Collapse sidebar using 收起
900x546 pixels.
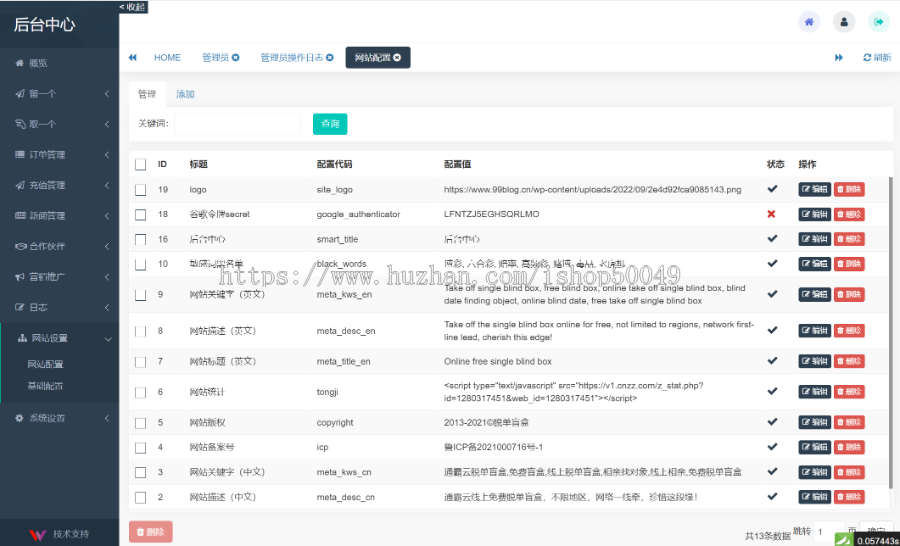coord(133,7)
